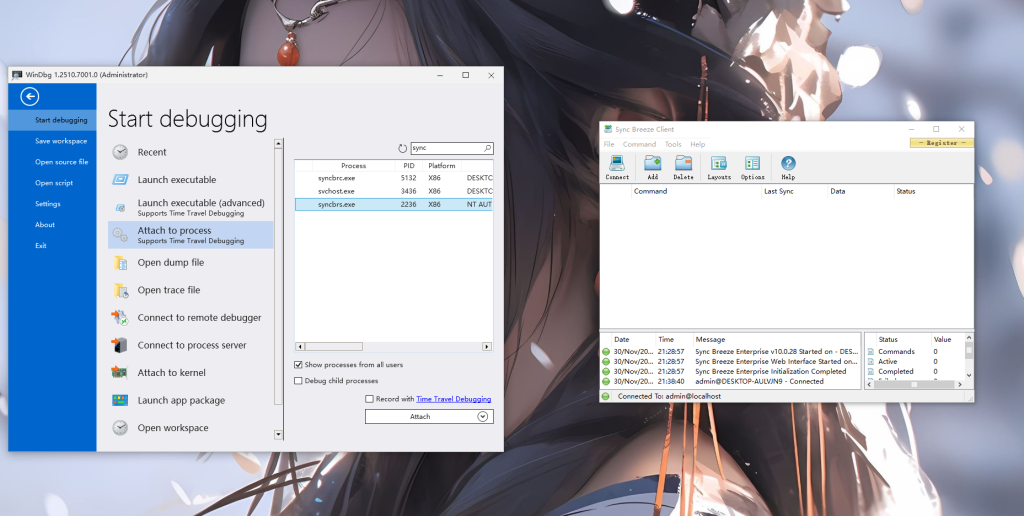
Task: Click the Delete toolbar icon
Action: [x=683, y=166]
